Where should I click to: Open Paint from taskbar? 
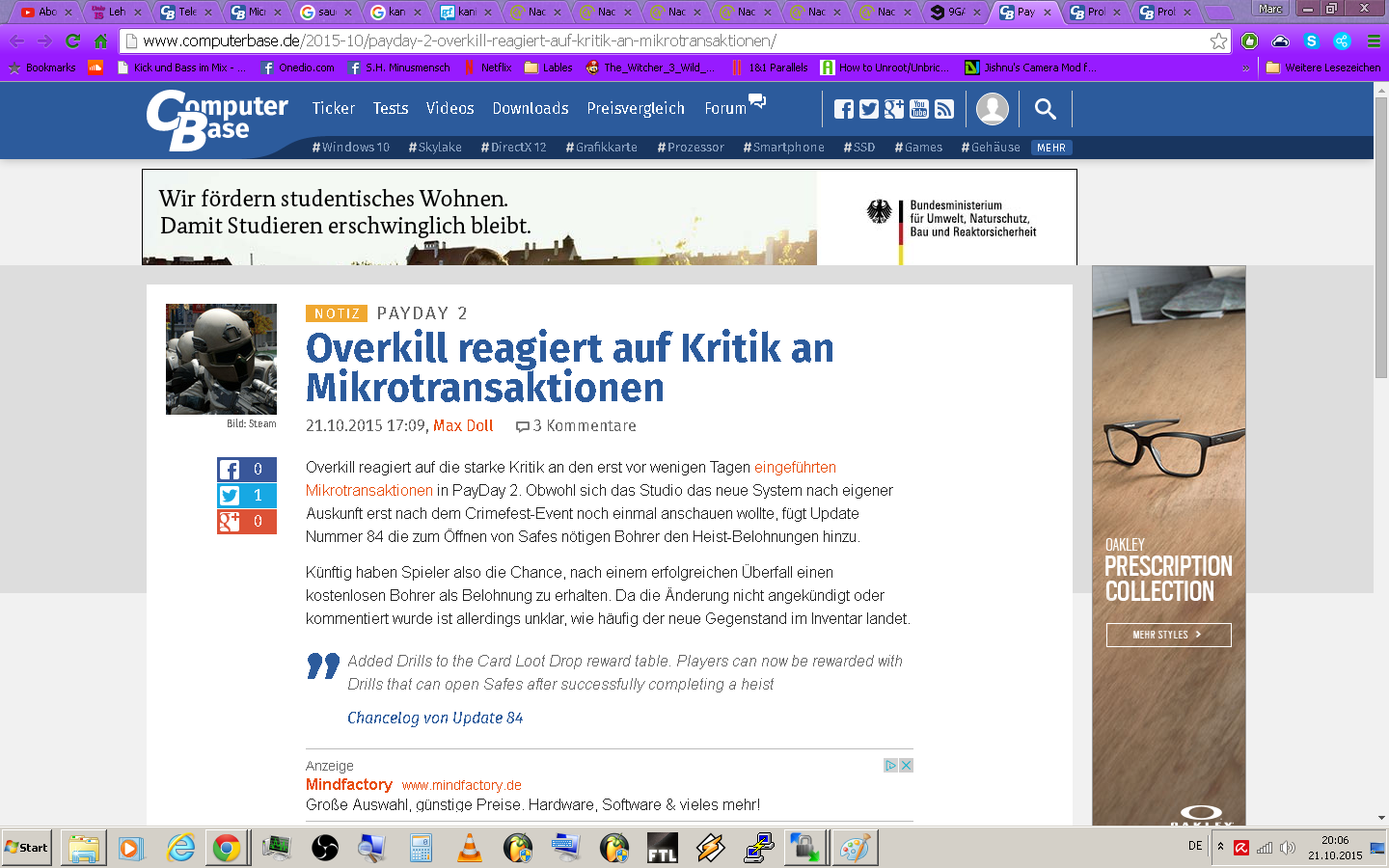(855, 848)
